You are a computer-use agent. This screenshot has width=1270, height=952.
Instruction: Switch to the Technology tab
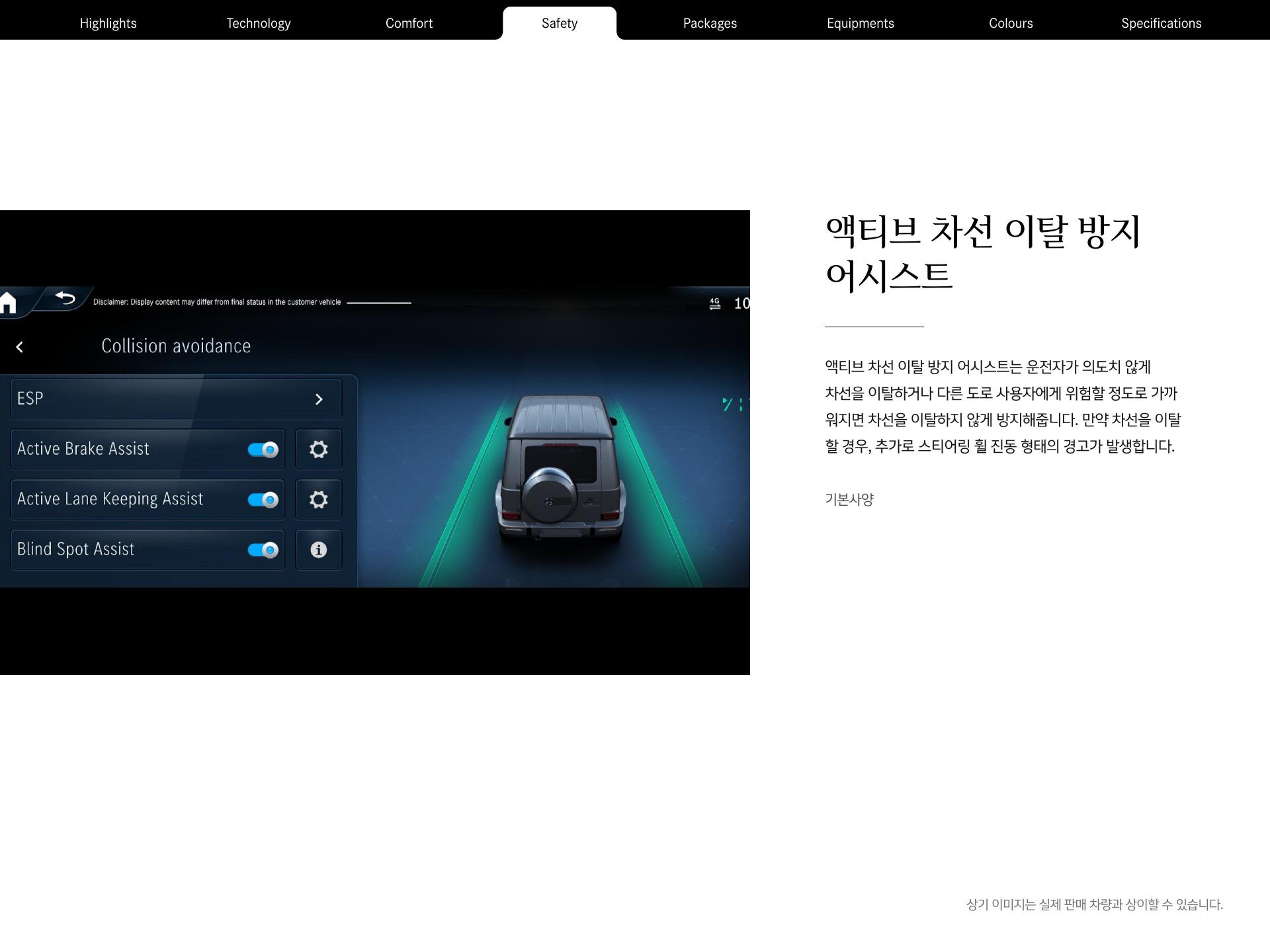tap(259, 23)
